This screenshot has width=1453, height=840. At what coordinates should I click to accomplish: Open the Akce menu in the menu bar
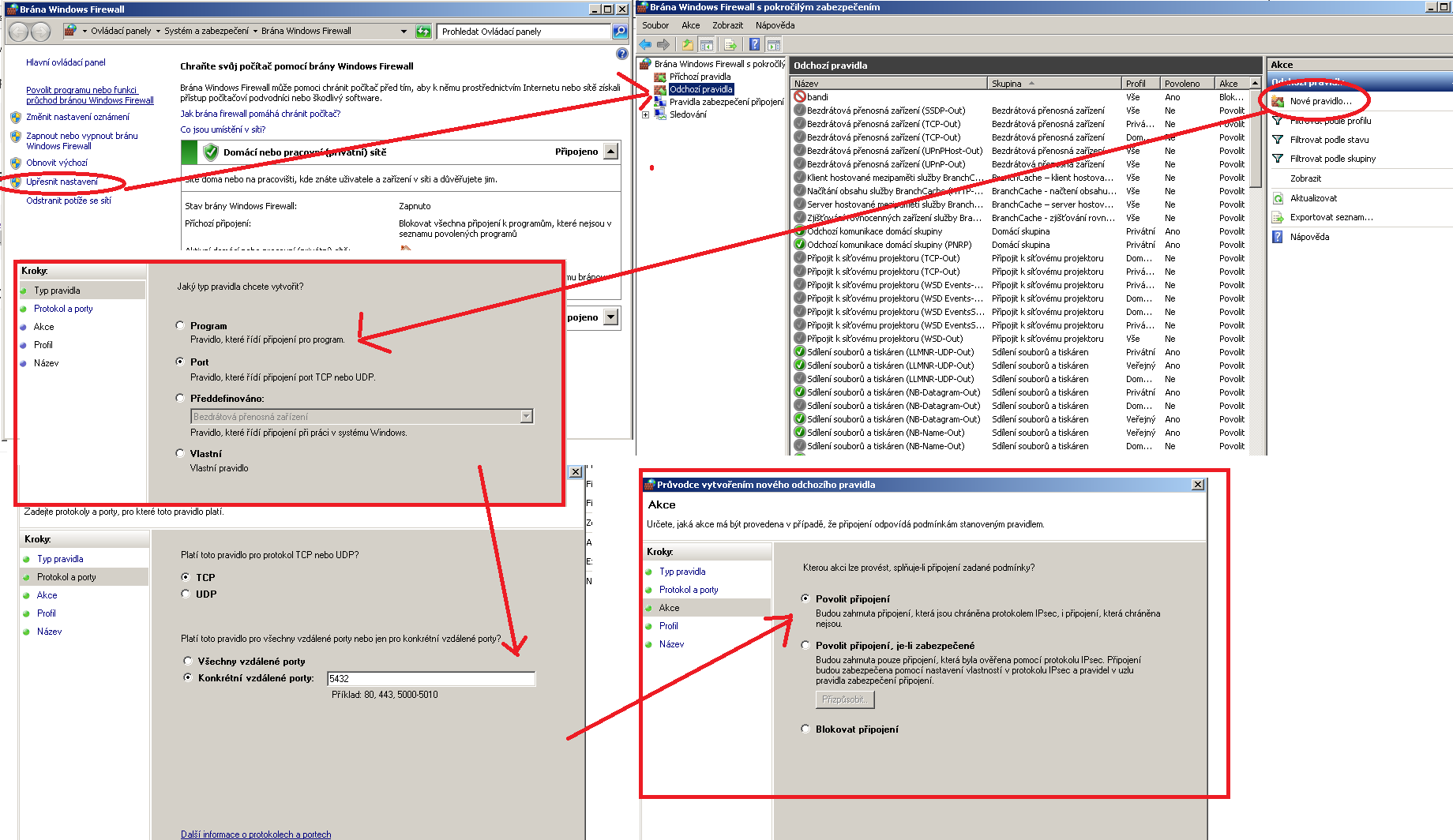click(x=691, y=25)
